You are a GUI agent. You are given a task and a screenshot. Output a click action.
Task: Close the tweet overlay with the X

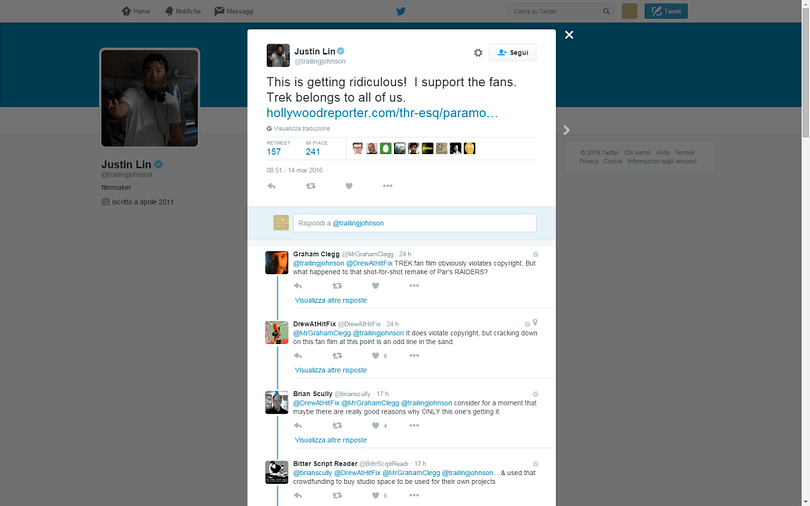569,35
